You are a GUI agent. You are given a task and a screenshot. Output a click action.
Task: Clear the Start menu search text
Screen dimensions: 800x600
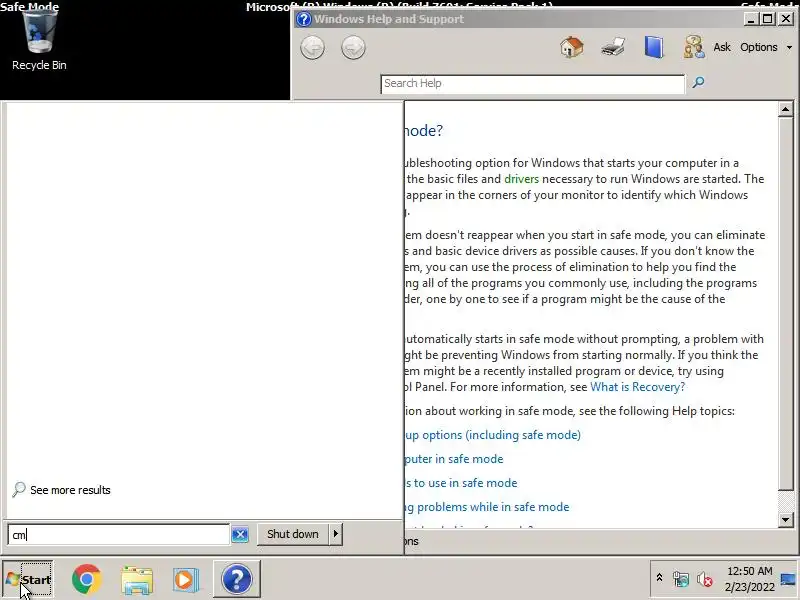click(240, 534)
